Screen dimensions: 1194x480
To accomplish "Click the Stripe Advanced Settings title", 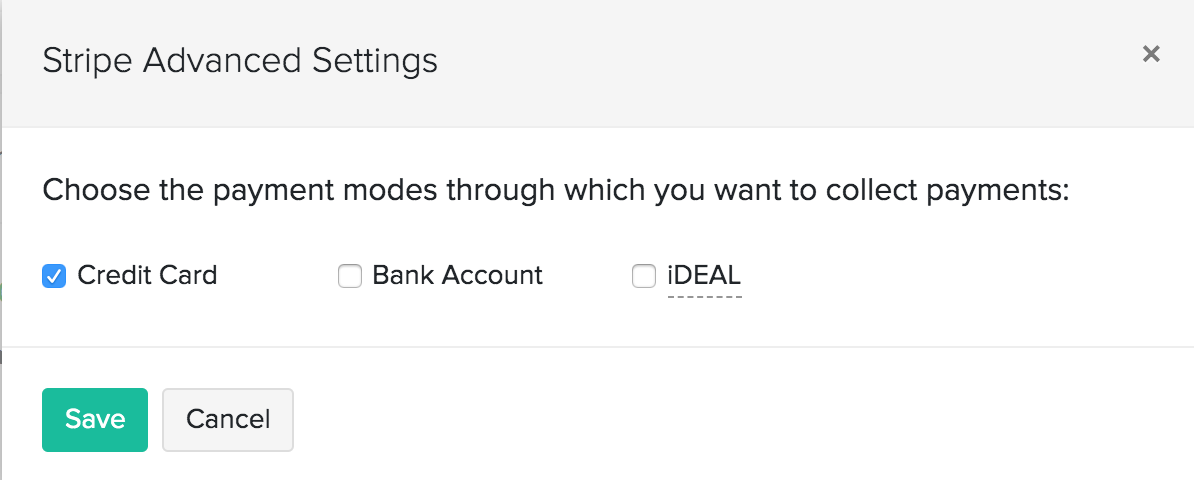I will pyautogui.click(x=240, y=61).
